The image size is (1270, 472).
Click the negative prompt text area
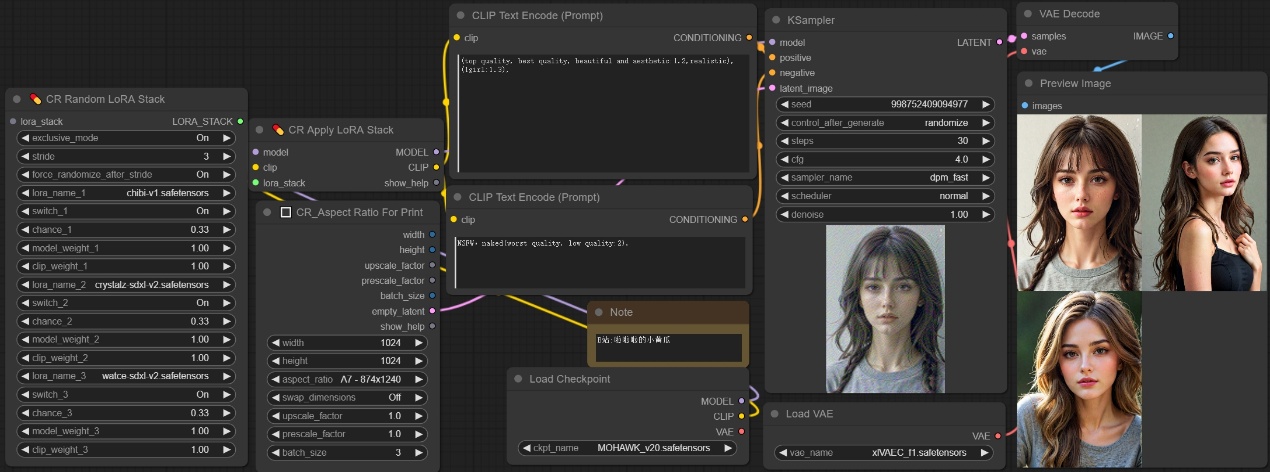point(599,262)
